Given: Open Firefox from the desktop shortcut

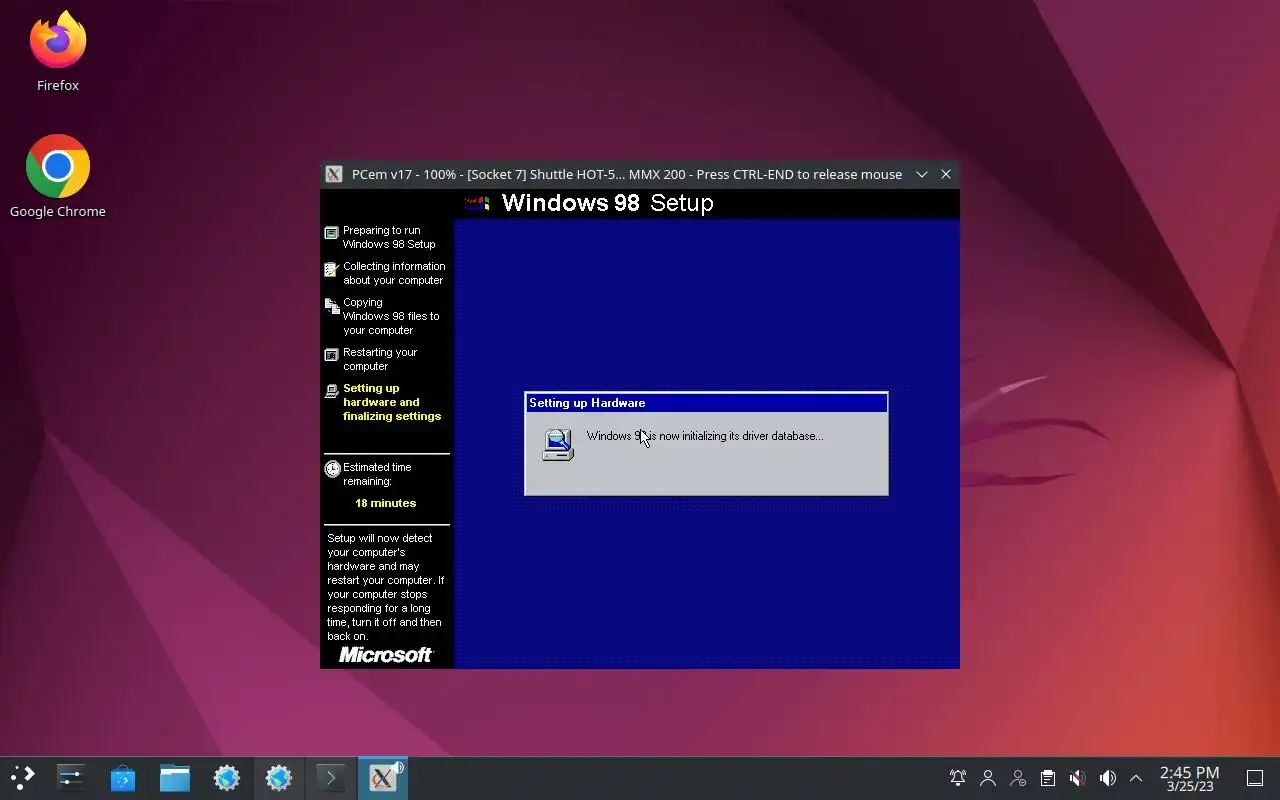Looking at the screenshot, I should 58,52.
